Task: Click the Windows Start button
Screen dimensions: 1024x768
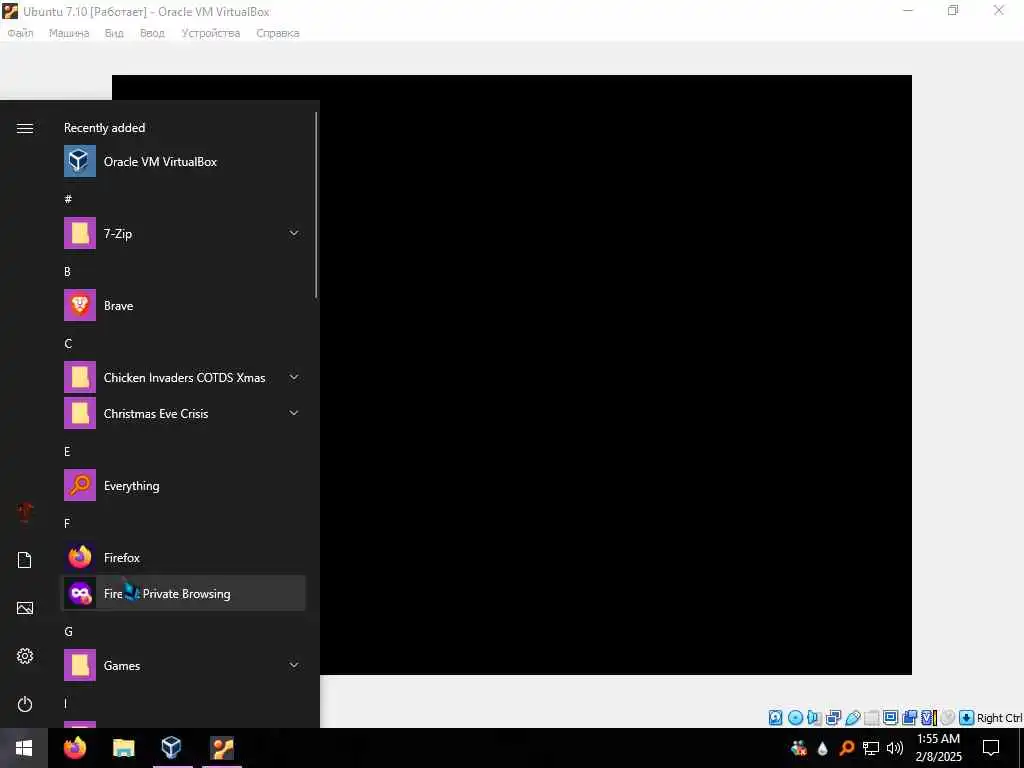Action: [x=24, y=748]
